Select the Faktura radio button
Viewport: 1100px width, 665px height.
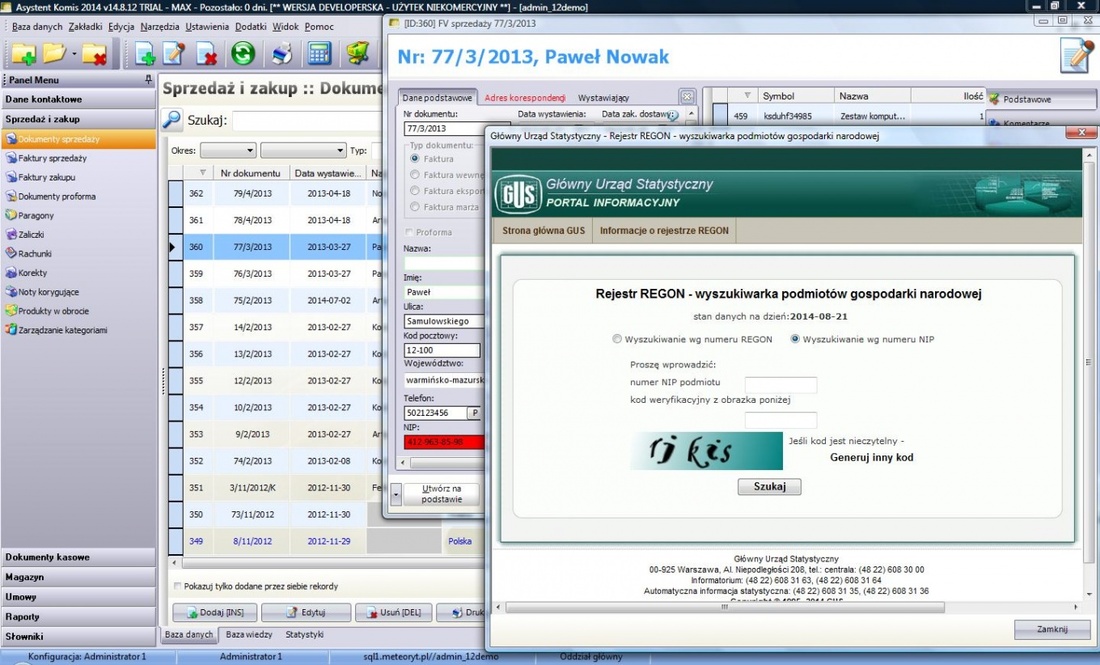415,159
